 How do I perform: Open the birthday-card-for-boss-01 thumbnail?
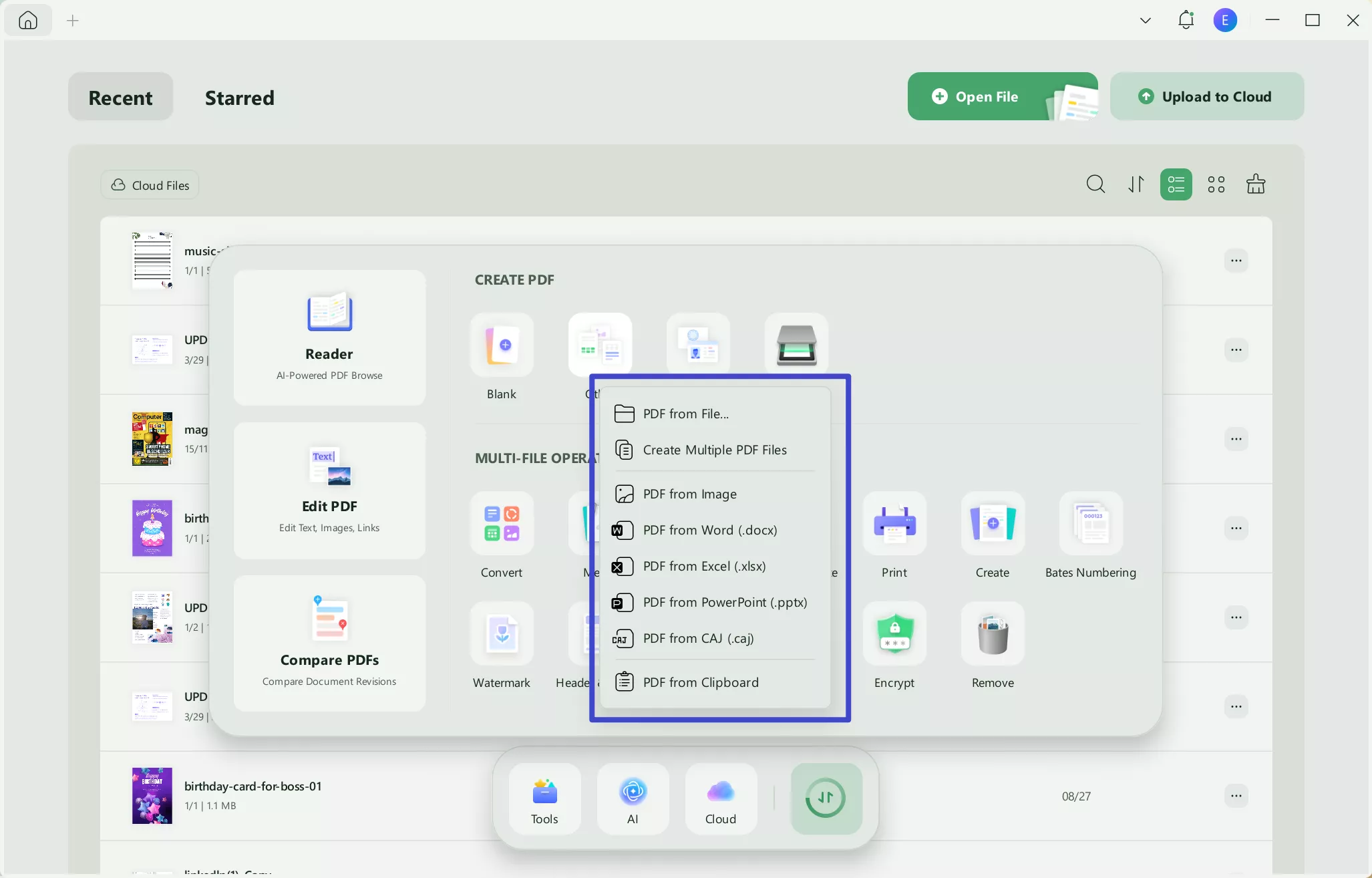(x=152, y=796)
